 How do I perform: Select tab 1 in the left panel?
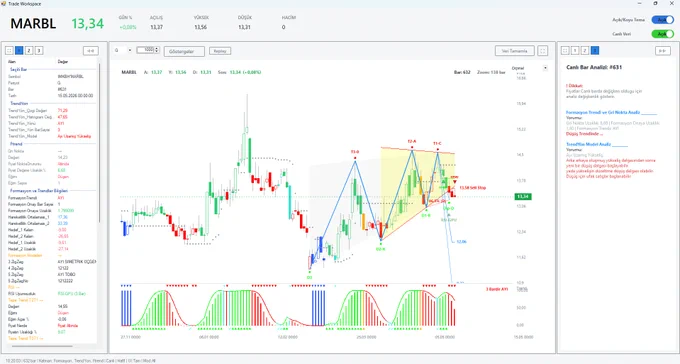[19, 51]
